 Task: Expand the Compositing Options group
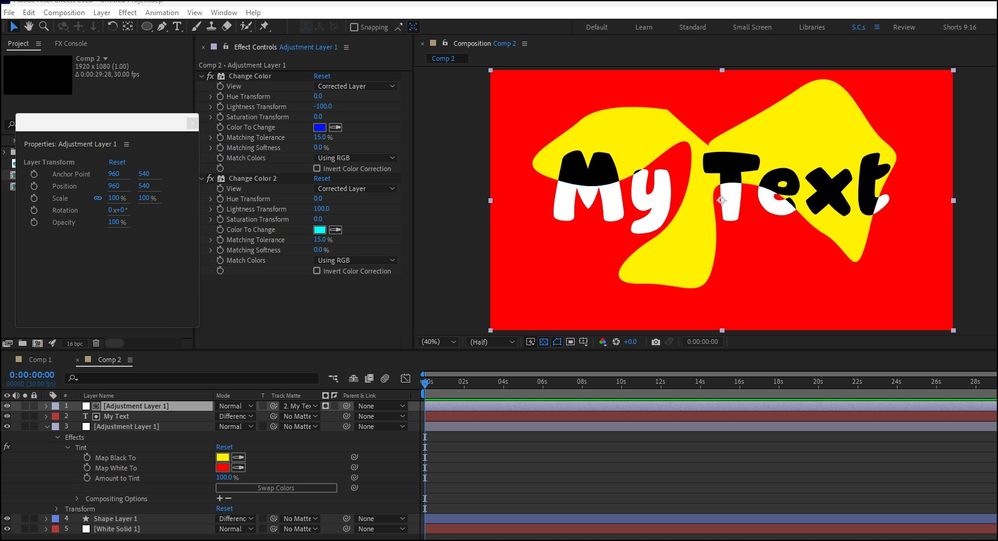pos(77,498)
